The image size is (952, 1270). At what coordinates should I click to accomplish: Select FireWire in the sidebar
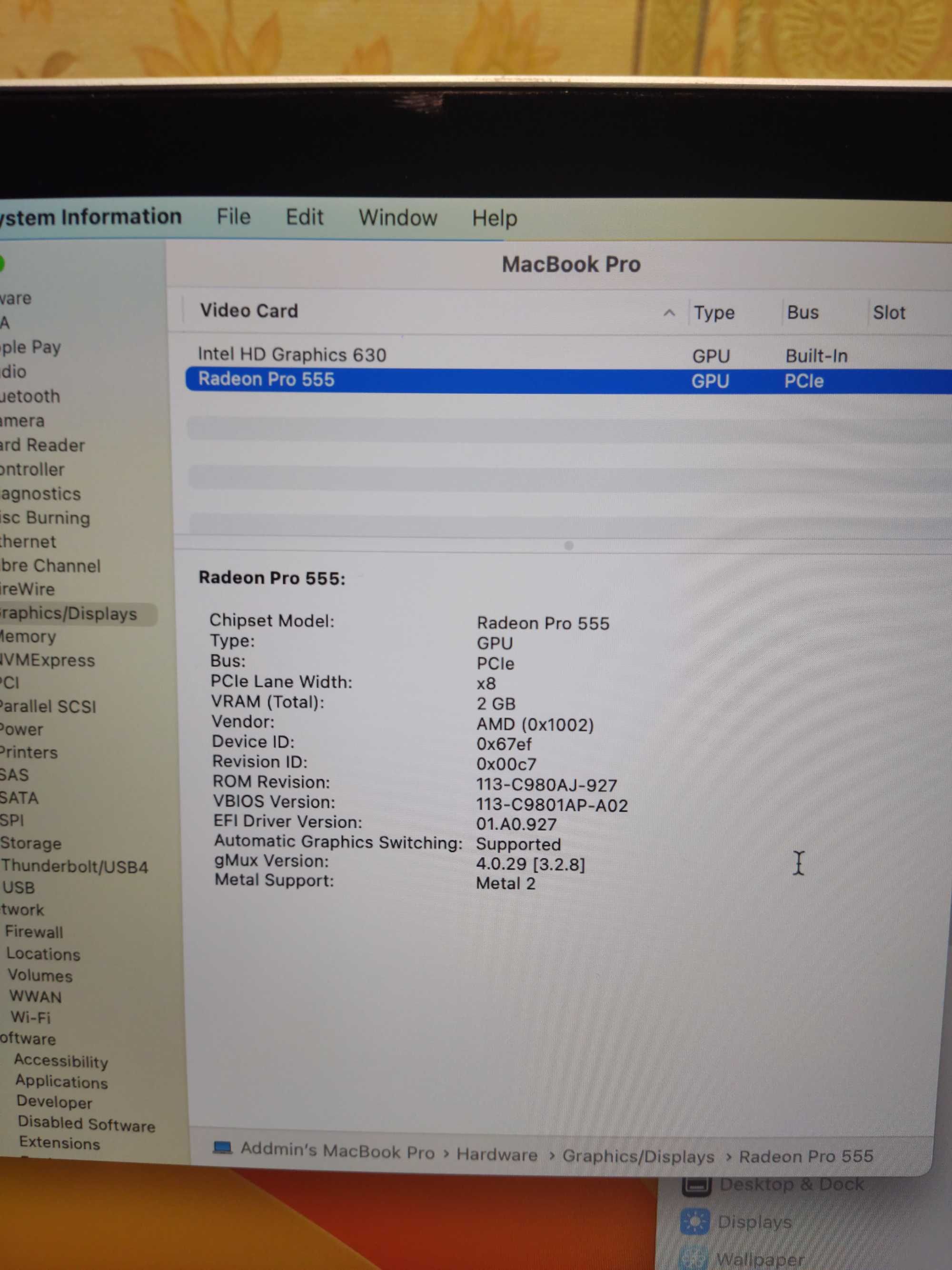tap(27, 589)
